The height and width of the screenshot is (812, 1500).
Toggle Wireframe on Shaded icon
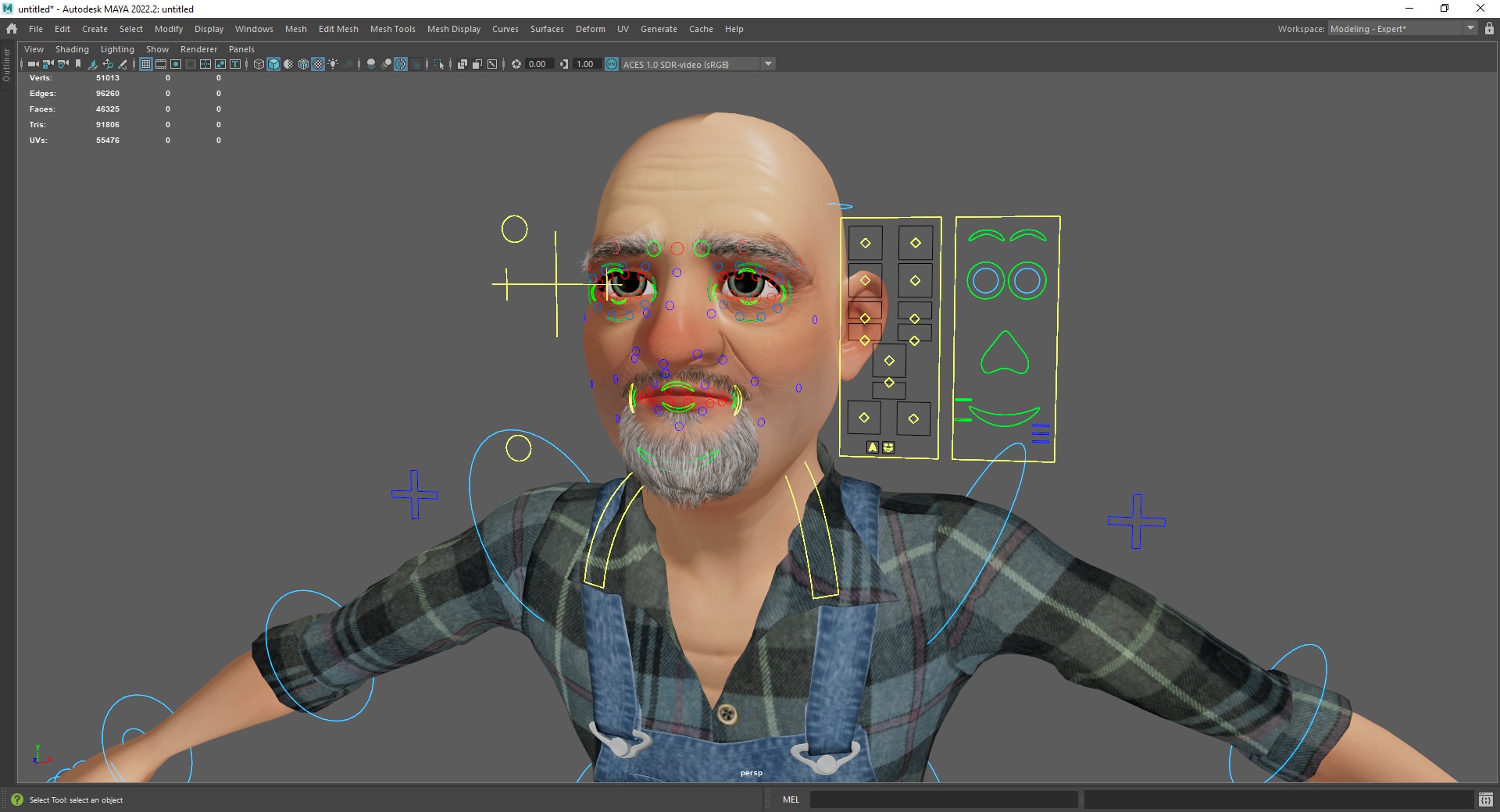pos(303,64)
